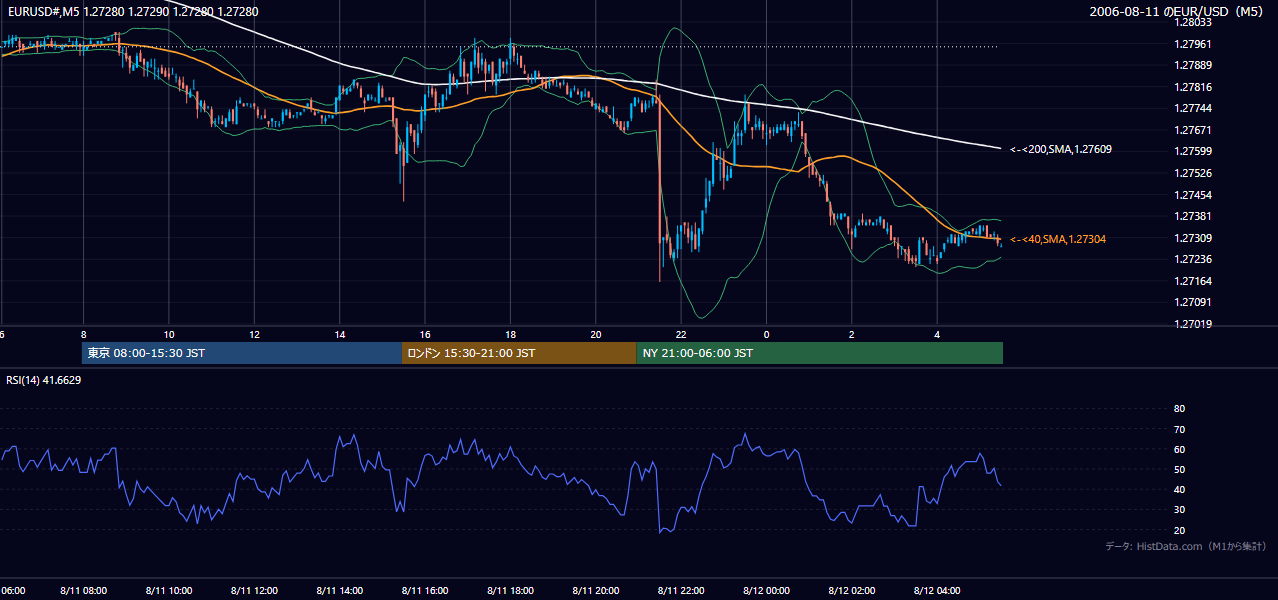
Task: Click price axis value 1.27526
Action: (1194, 173)
